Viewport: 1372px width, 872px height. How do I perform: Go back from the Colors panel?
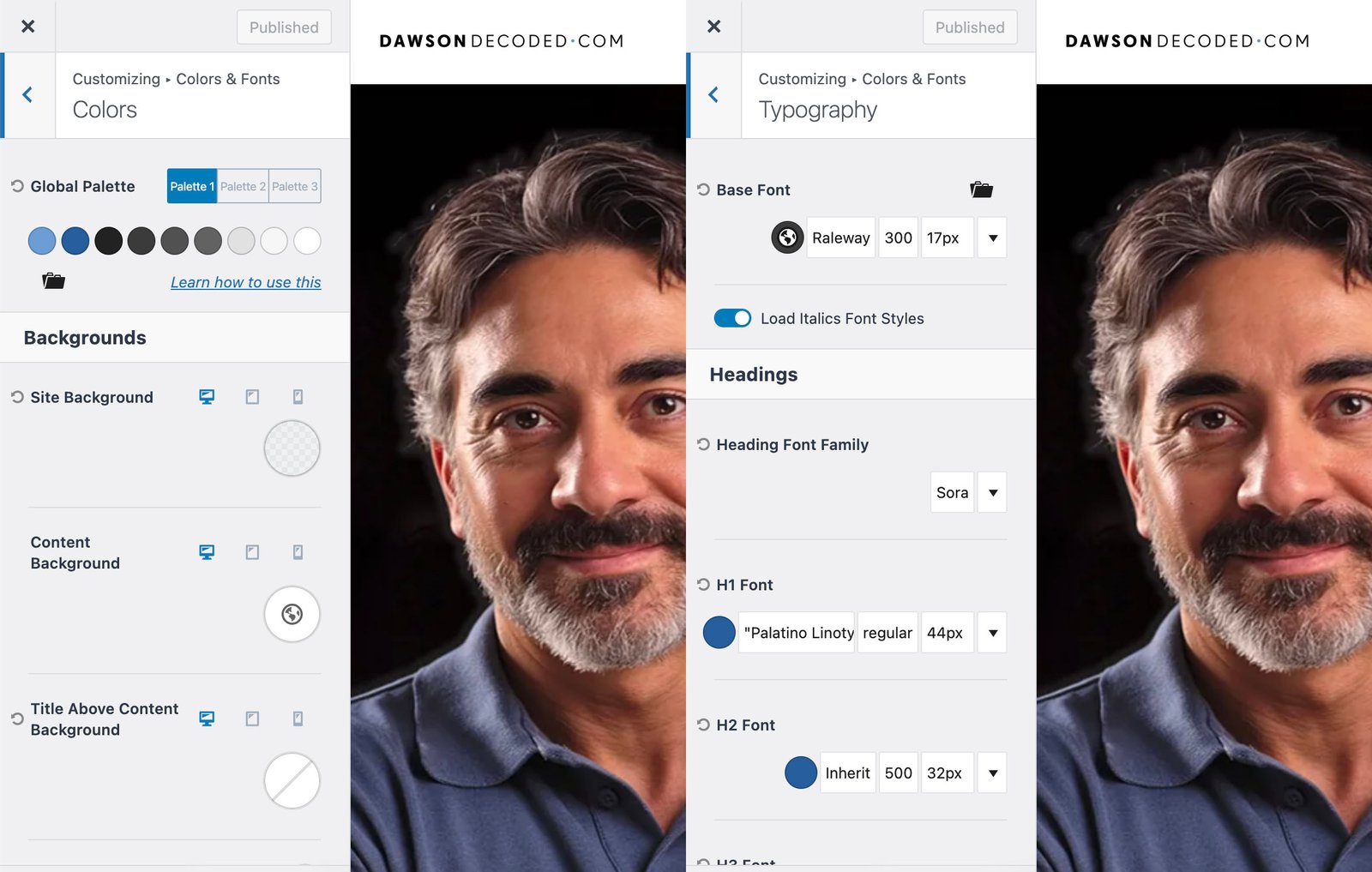click(x=27, y=95)
